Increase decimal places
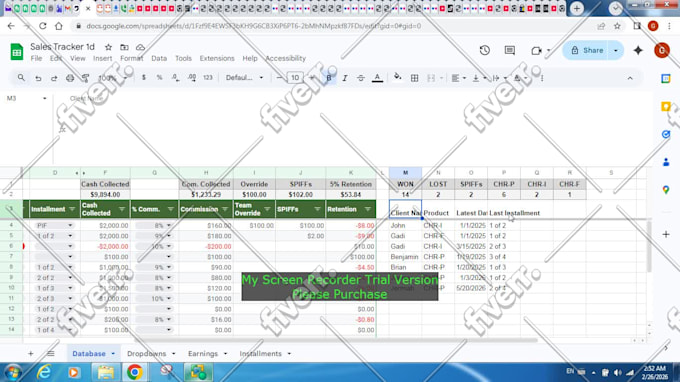Screen dimensions: 680x382 click(192, 78)
